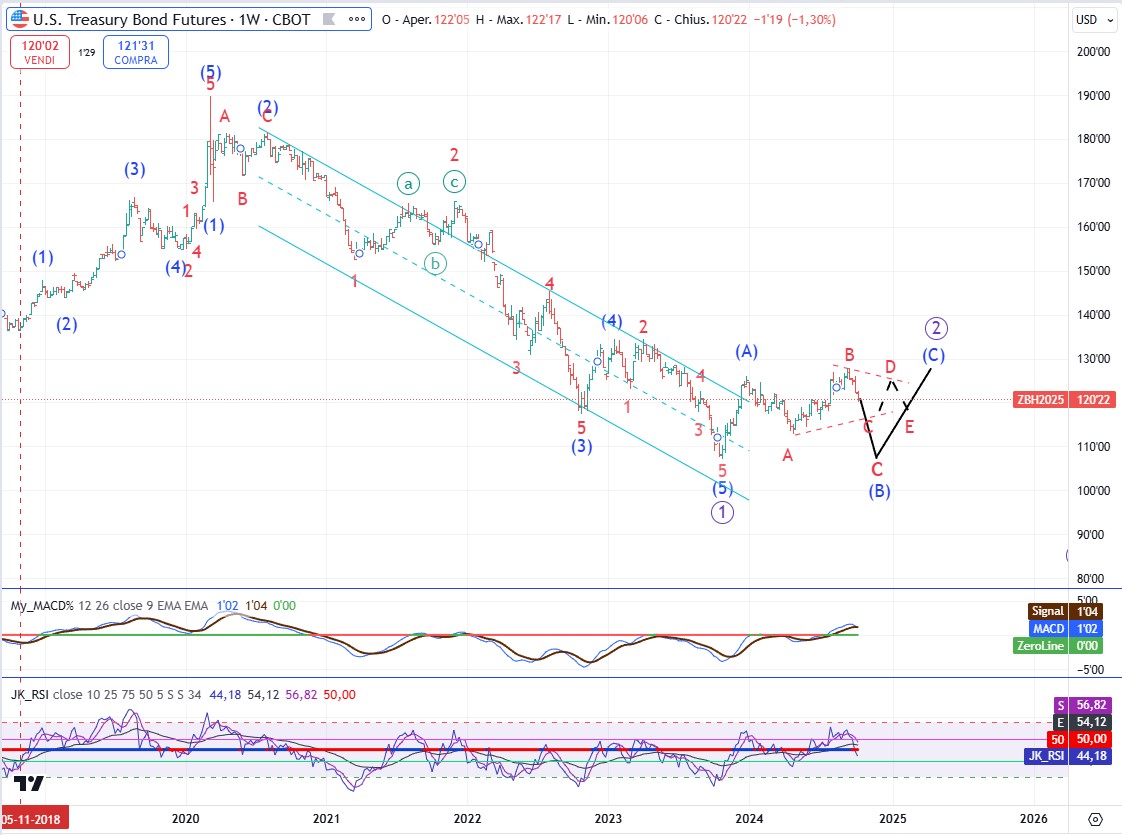Click the ZBH2025 contract price label
1122x835 pixels.
pos(1040,399)
